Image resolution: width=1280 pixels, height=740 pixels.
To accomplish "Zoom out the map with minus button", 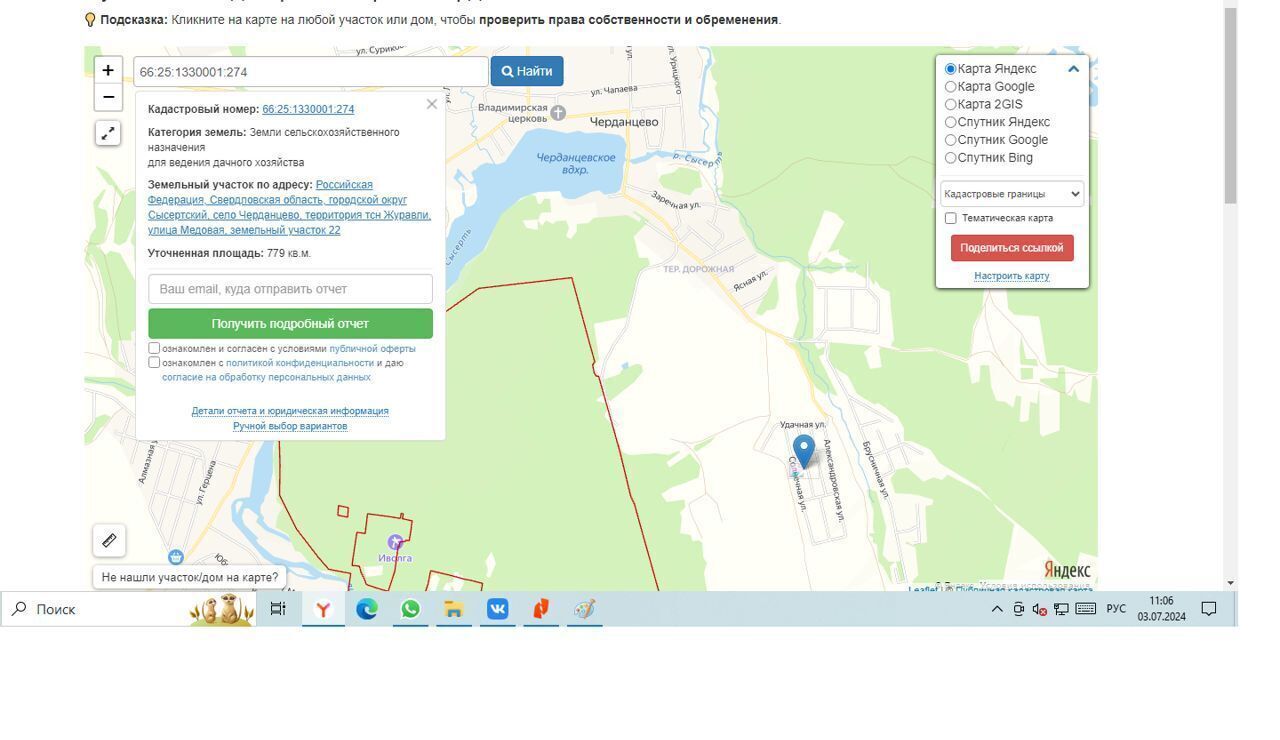I will tap(108, 97).
